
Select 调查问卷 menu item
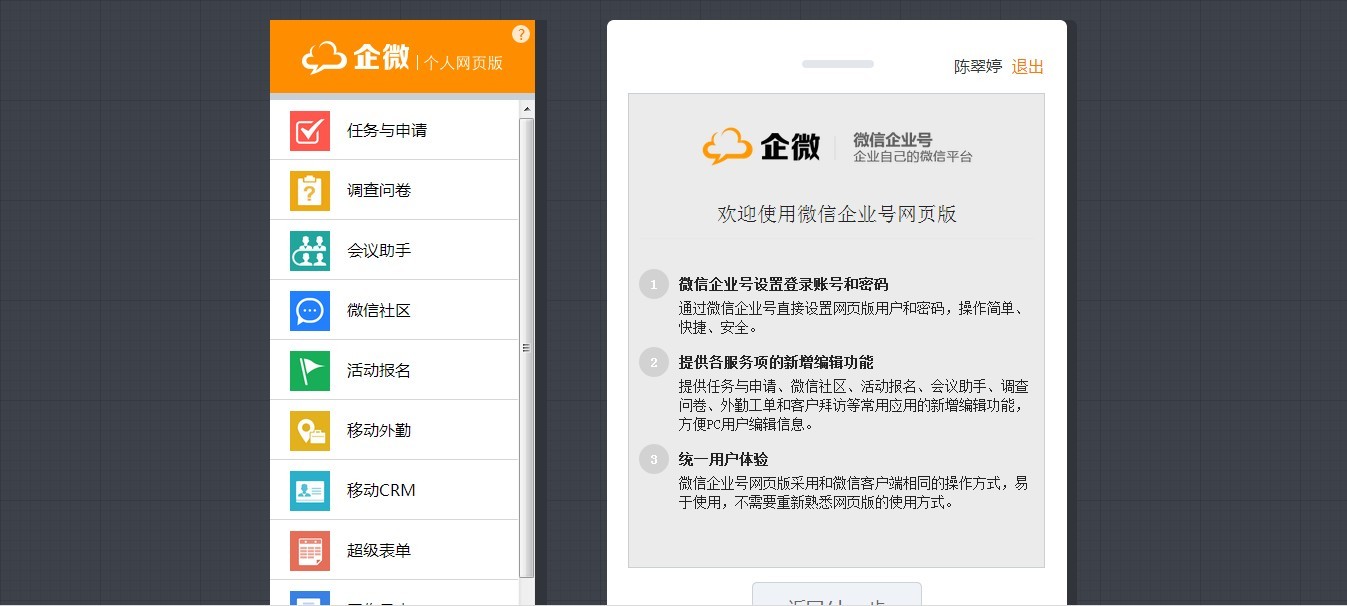(x=394, y=190)
